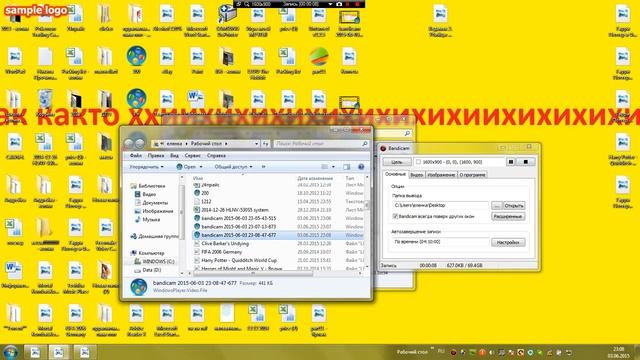The width and height of the screenshot is (640, 360).
Task: Go back with Explorer's Back arrow
Action: [129, 143]
